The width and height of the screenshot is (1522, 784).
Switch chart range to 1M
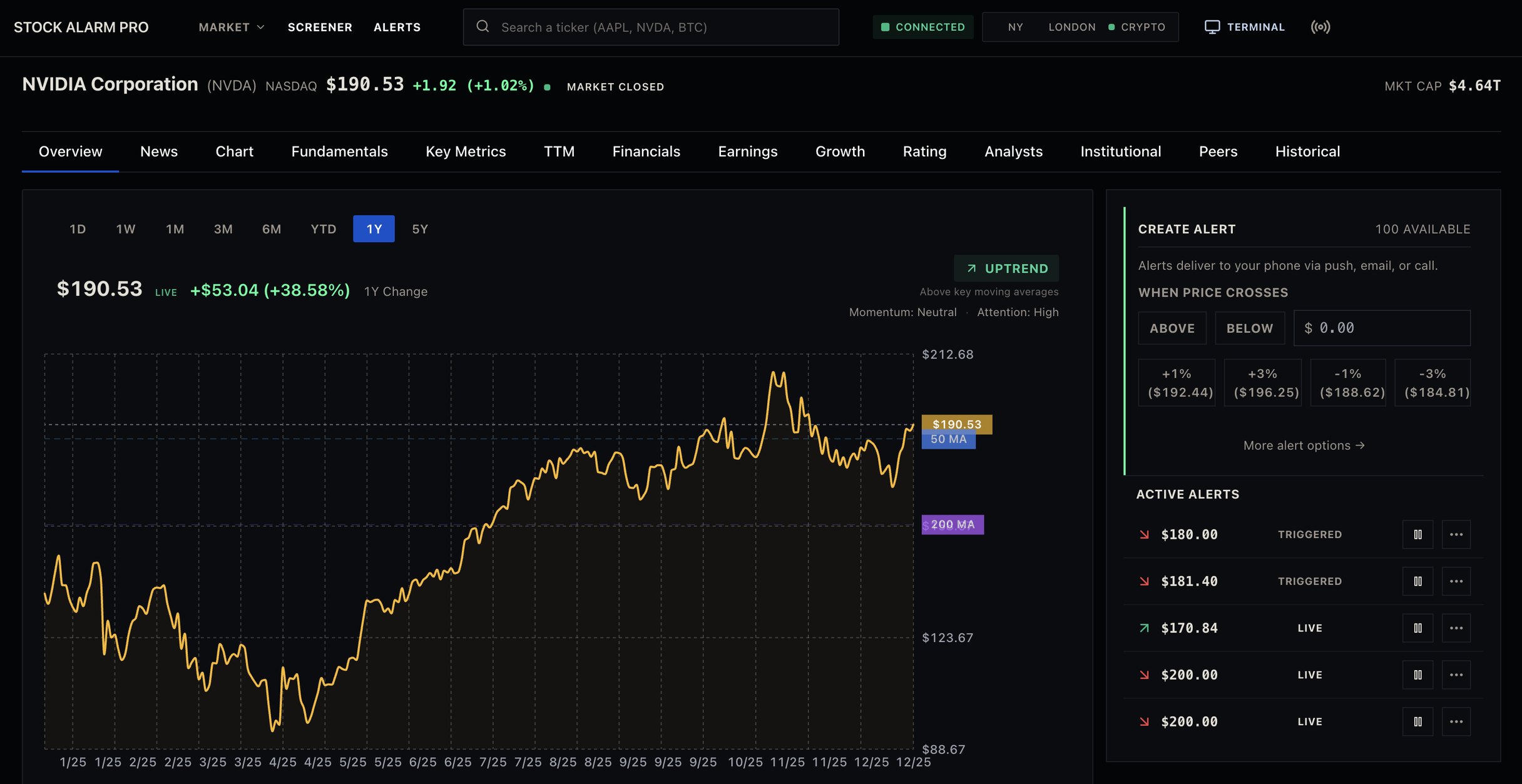175,229
